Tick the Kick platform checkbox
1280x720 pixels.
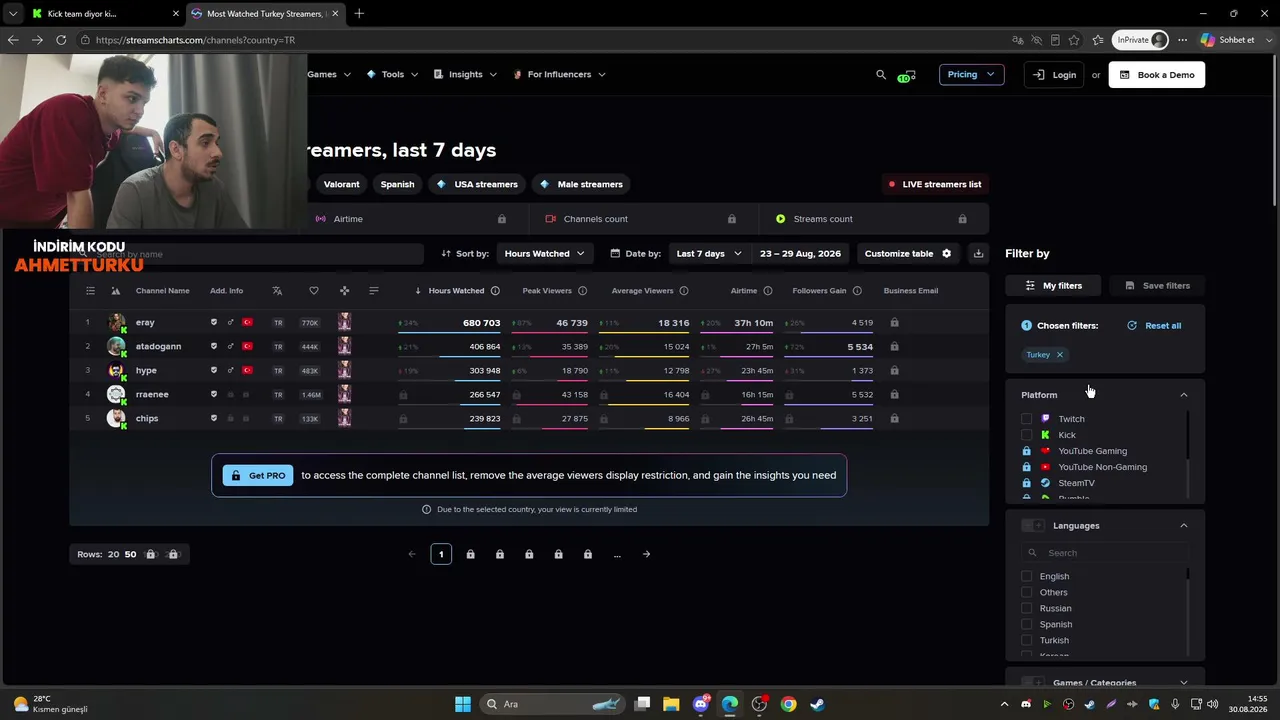[1026, 435]
